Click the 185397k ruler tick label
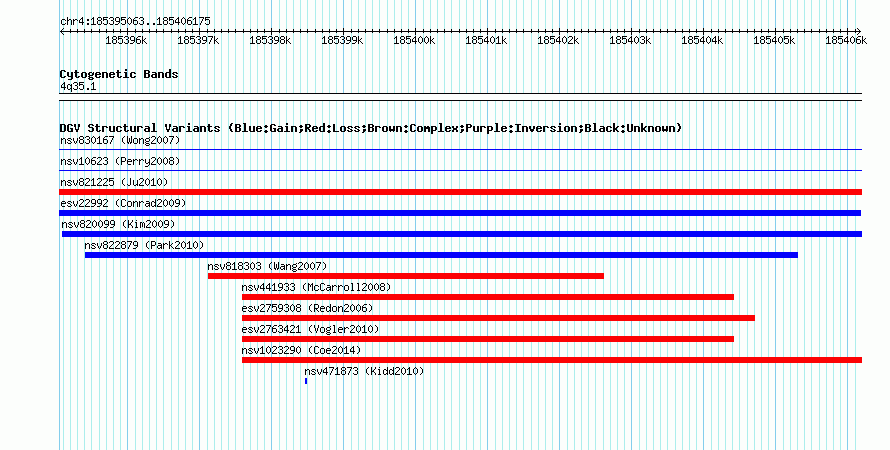 point(198,40)
